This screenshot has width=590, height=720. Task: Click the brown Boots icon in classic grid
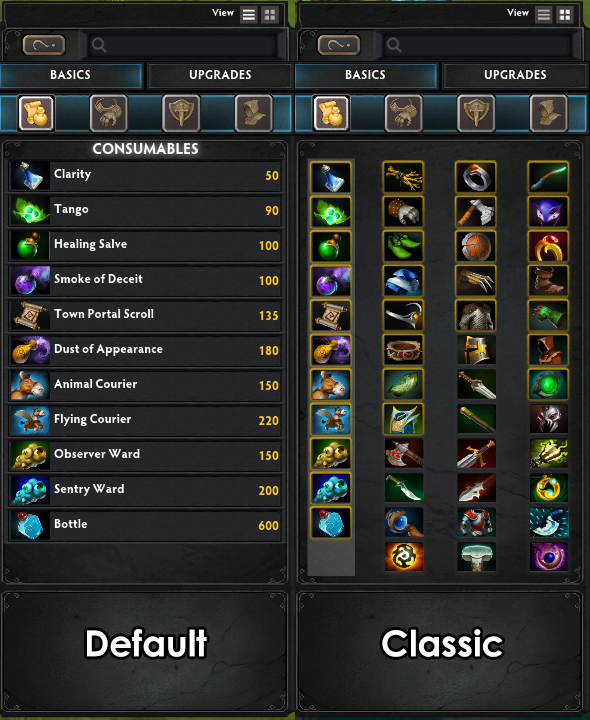(548, 281)
